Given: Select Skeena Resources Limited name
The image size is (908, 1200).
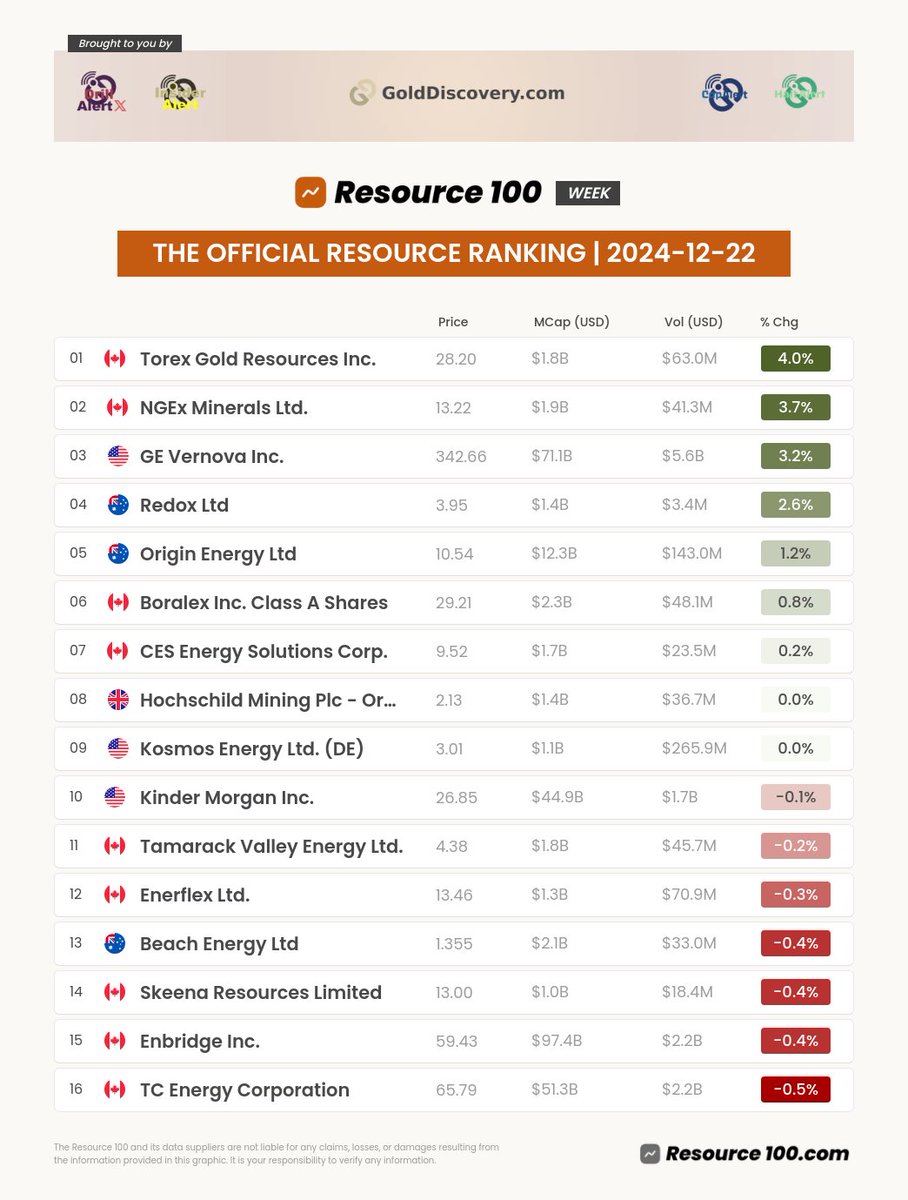Looking at the screenshot, I should (261, 992).
